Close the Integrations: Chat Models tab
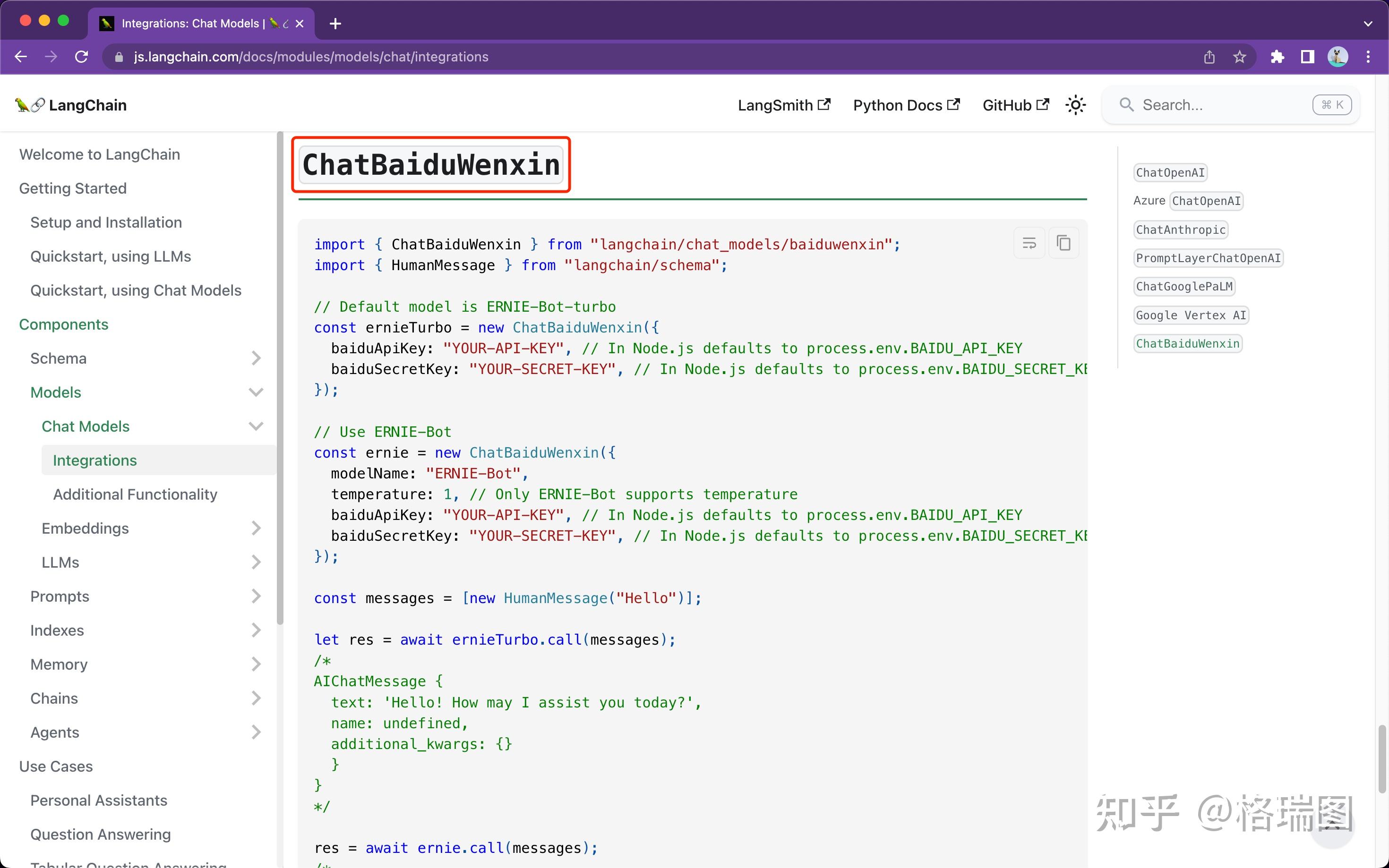This screenshot has height=868, width=1389. pos(300,24)
